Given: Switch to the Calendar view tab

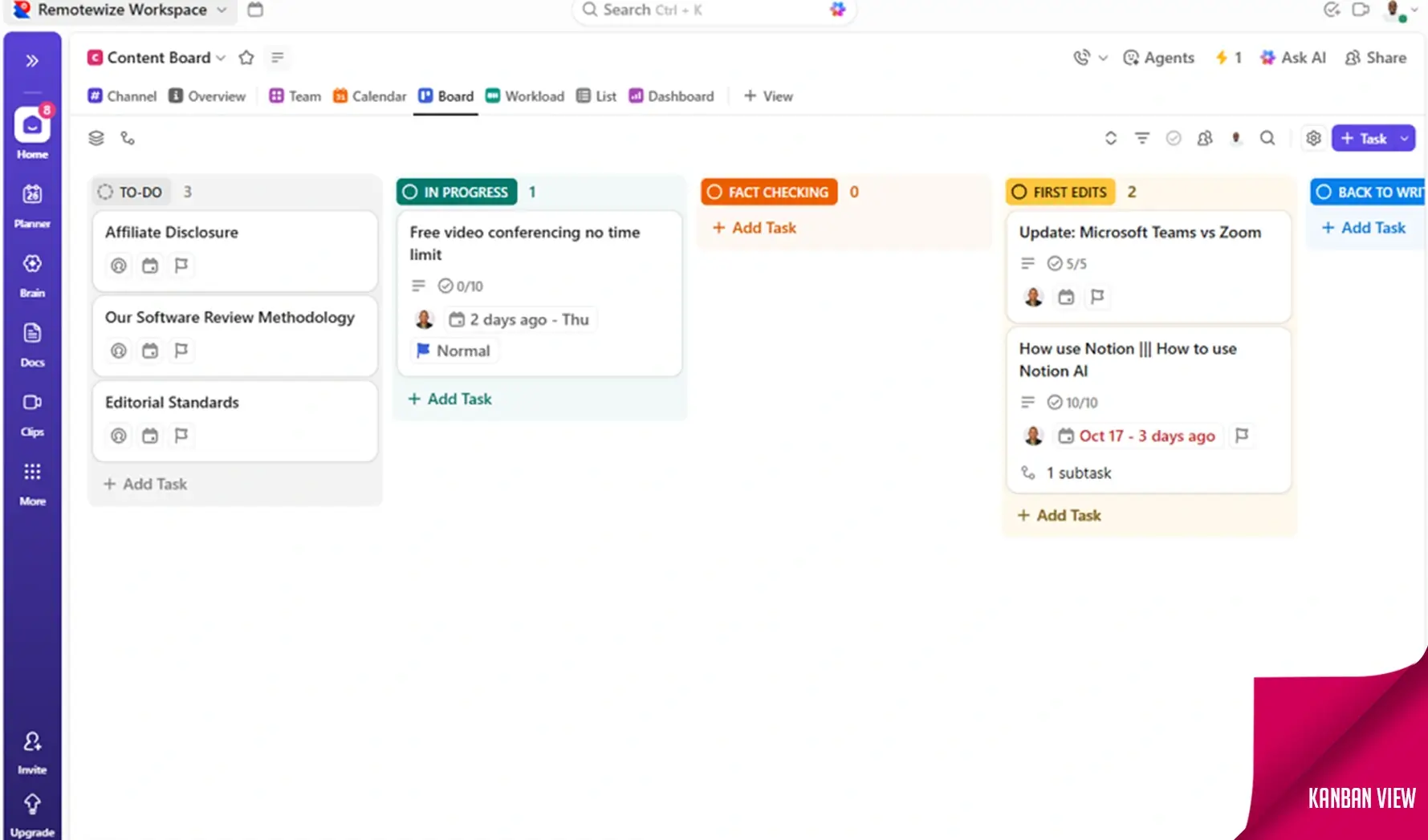Looking at the screenshot, I should pyautogui.click(x=370, y=96).
